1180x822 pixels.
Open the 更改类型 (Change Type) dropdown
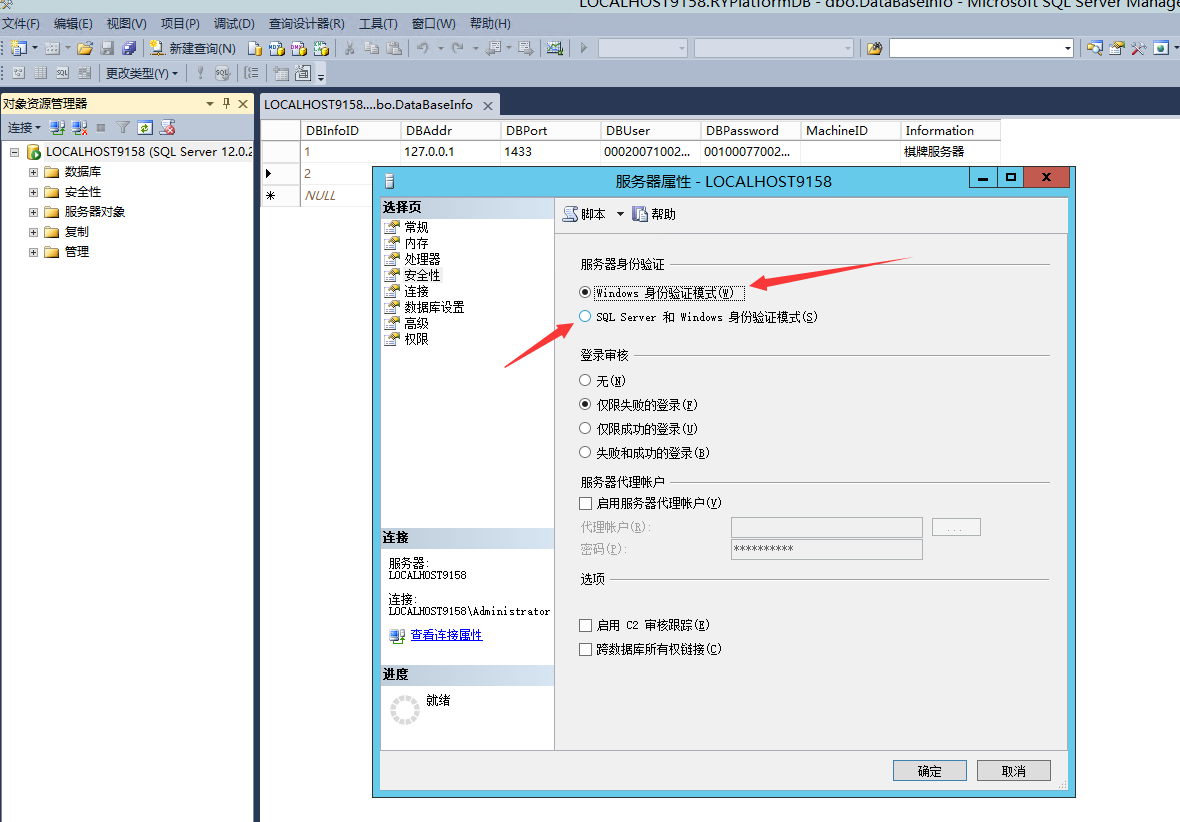coord(142,73)
